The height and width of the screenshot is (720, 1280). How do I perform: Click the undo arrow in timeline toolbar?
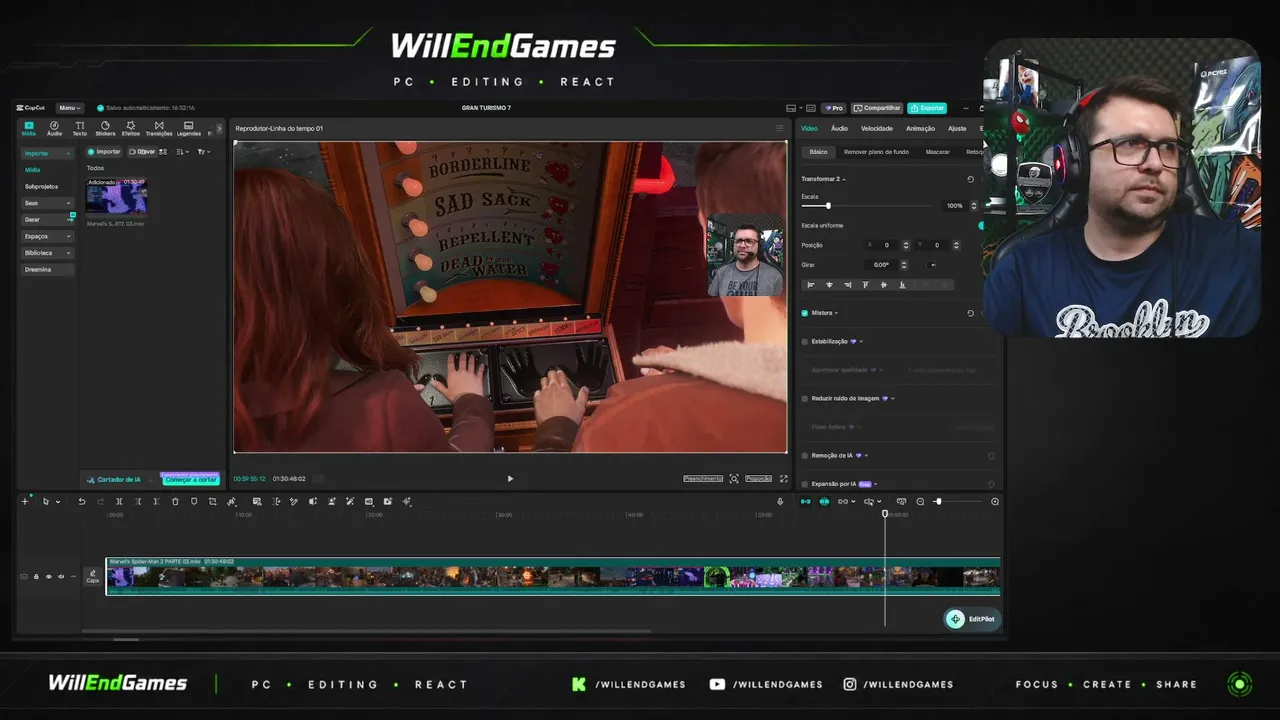[x=82, y=501]
